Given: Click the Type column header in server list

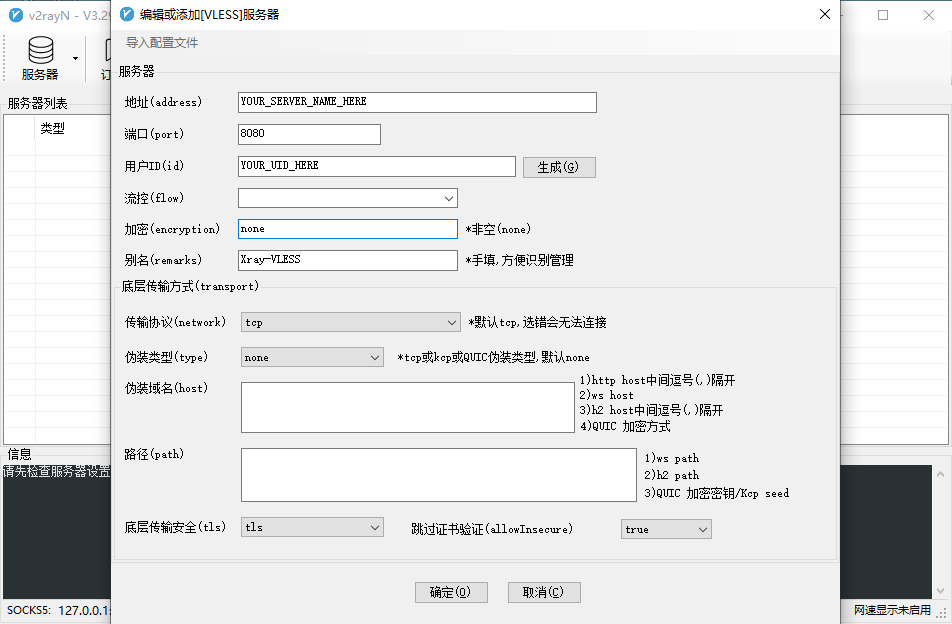Looking at the screenshot, I should point(52,128).
